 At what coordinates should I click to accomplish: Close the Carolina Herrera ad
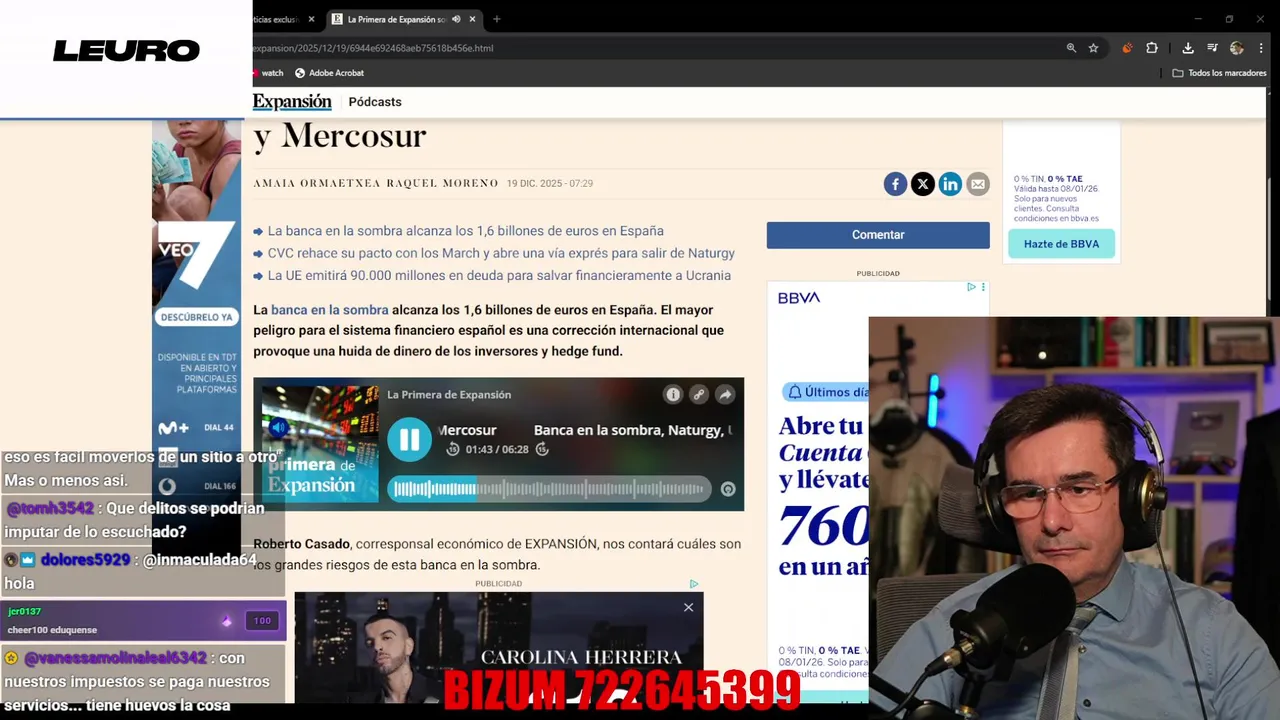tap(688, 607)
